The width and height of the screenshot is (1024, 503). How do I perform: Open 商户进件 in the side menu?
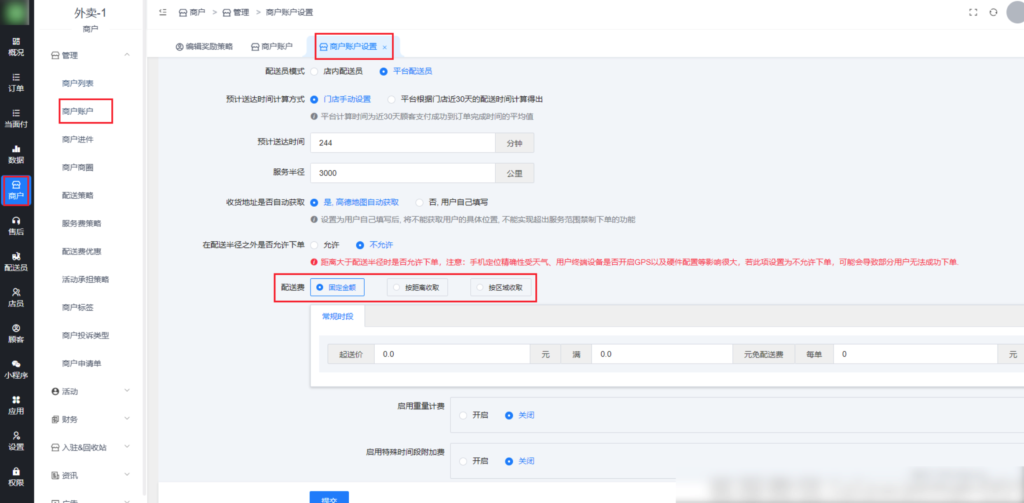point(78,139)
